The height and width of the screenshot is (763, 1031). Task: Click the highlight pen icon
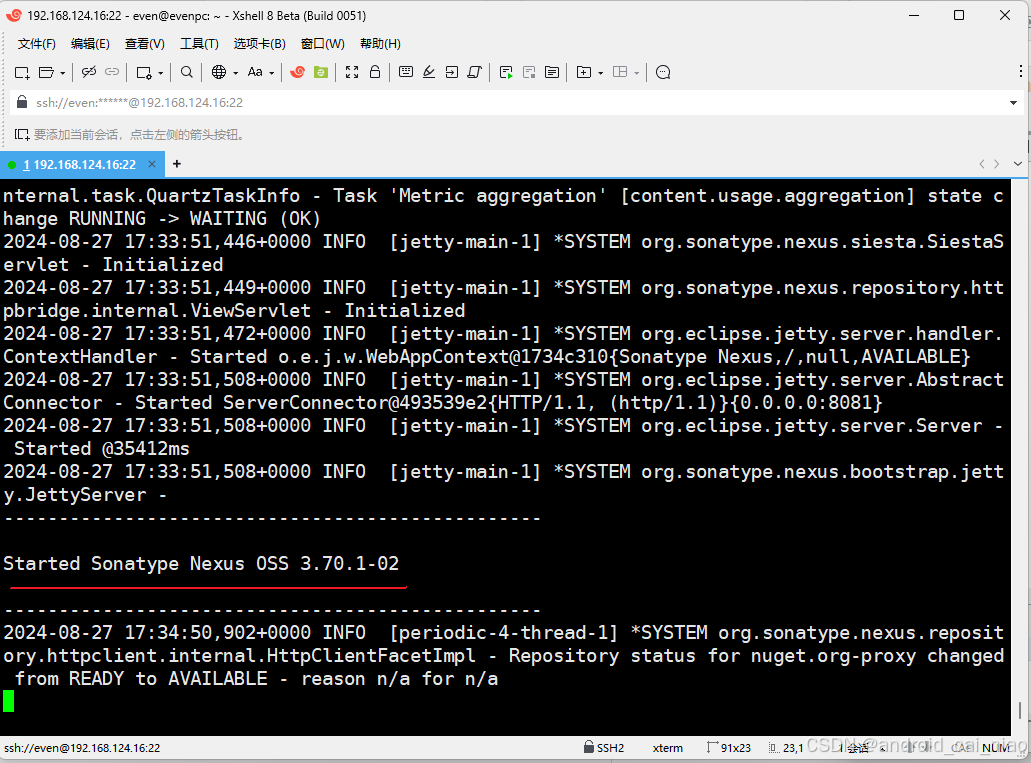(x=429, y=72)
